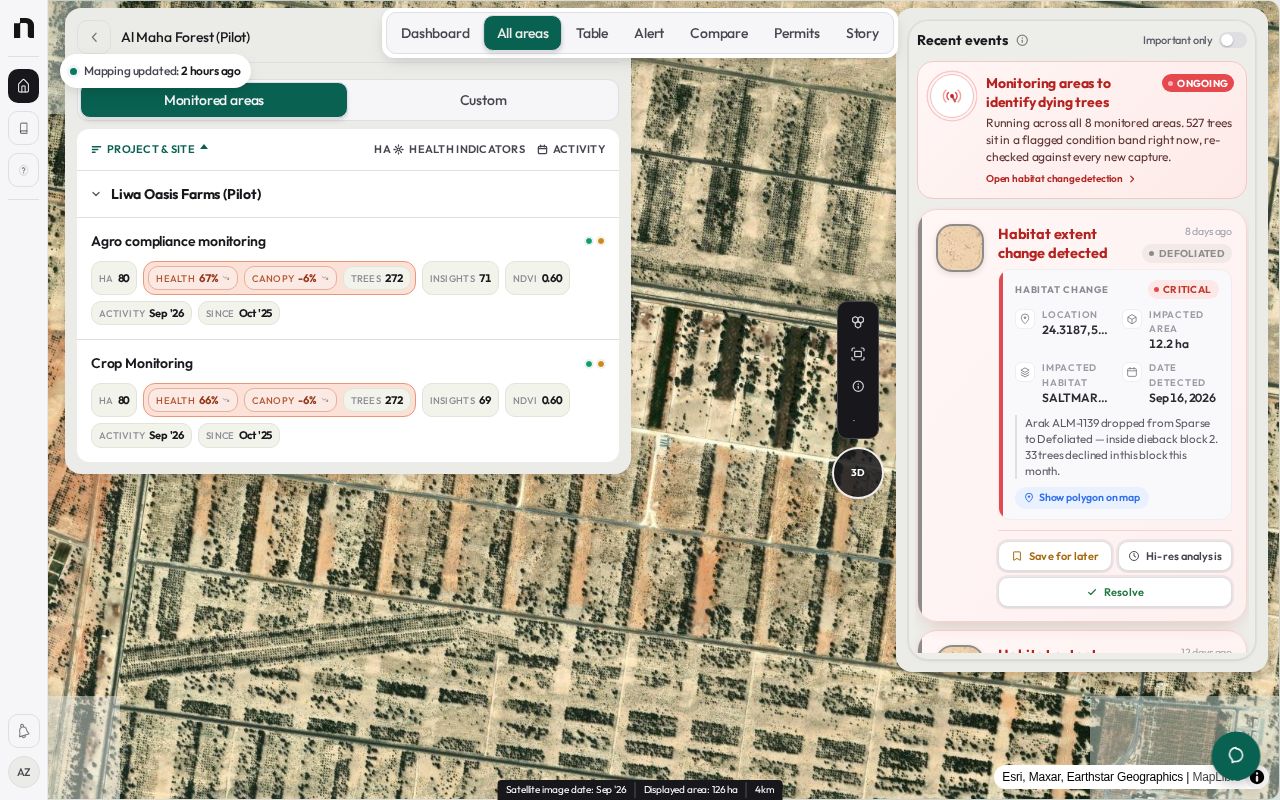Click the map attribution info icon
Image resolution: width=1280 pixels, height=800 pixels.
(1257, 777)
